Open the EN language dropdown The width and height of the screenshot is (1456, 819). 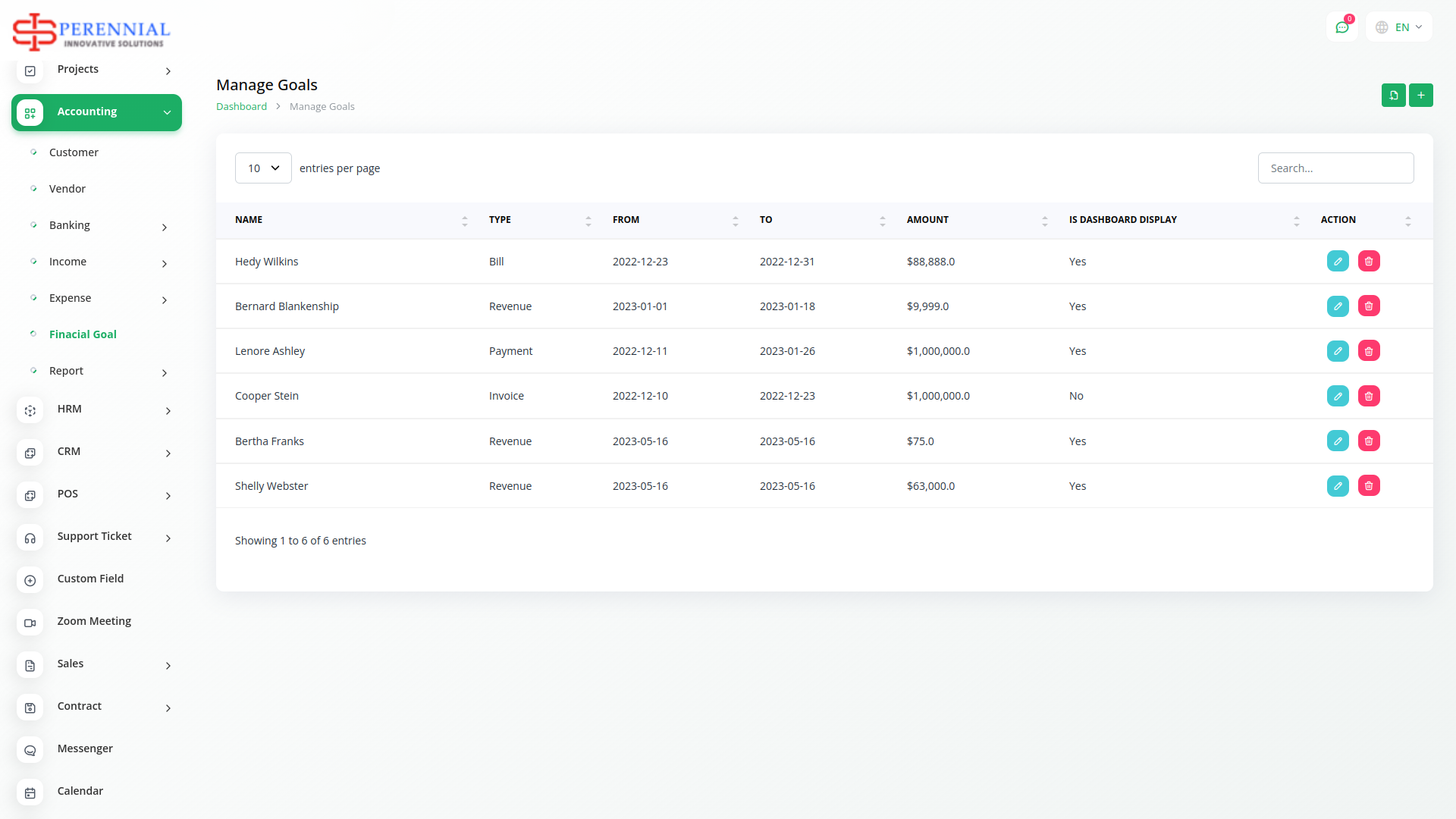[1399, 27]
